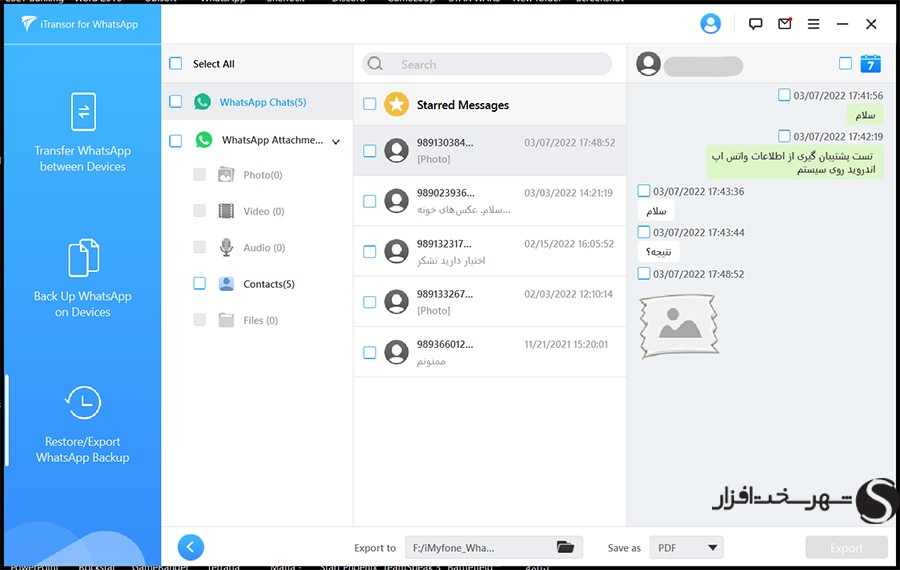900x570 pixels.
Task: Click the نتیجه؟ message bubble
Action: (658, 251)
